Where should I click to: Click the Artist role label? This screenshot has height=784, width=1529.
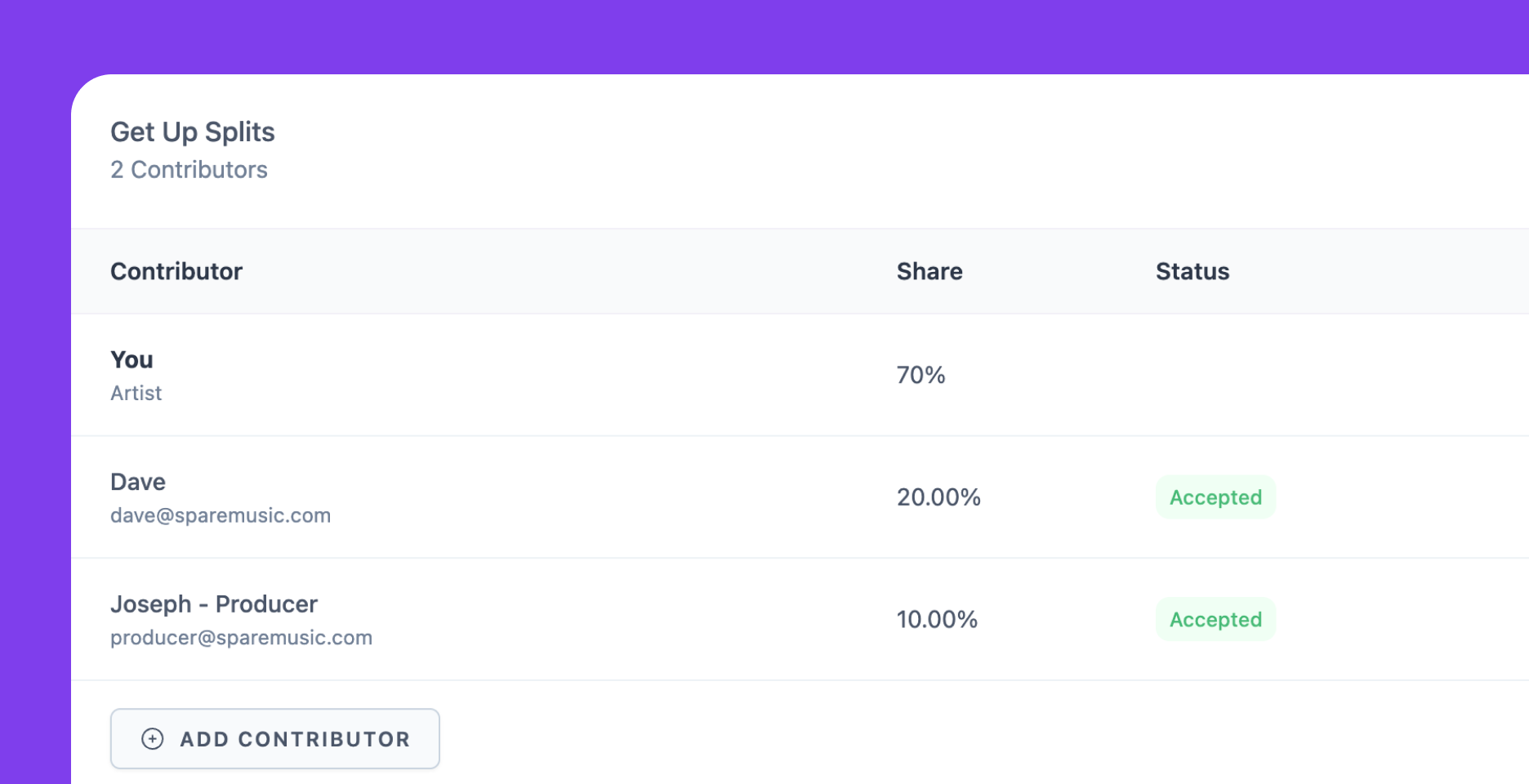[136, 394]
